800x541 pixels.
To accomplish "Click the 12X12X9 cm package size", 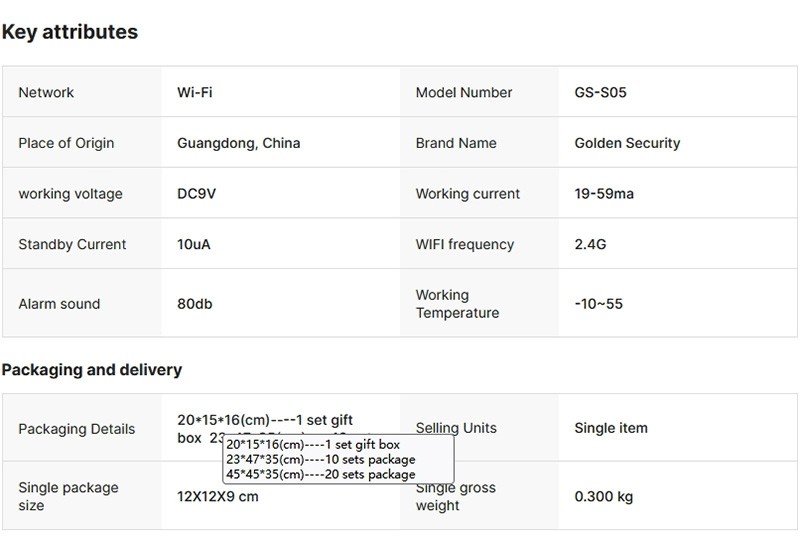I will click(218, 497).
